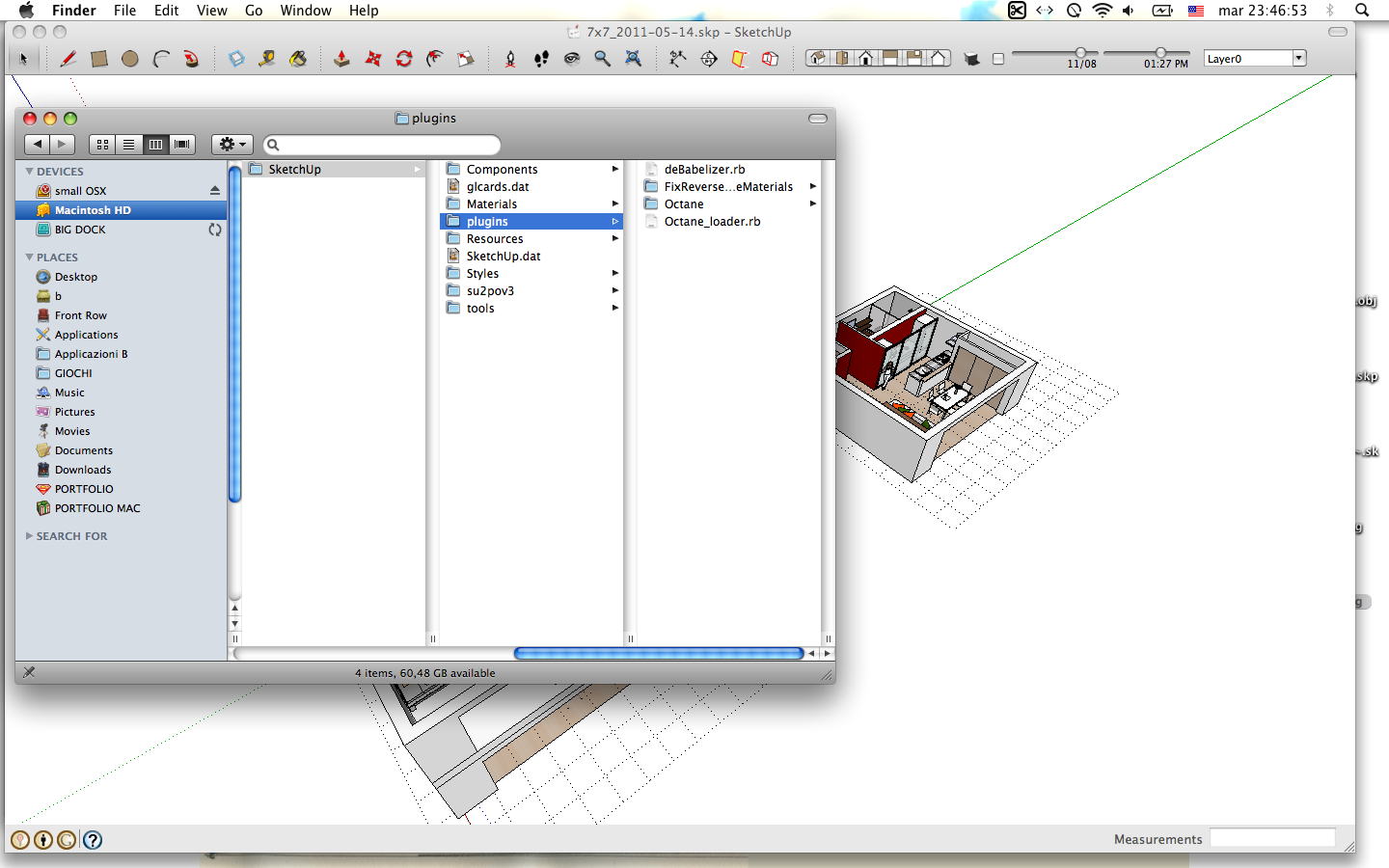Image resolution: width=1389 pixels, height=868 pixels.
Task: Activate the Circle drawing tool
Action: point(129,59)
